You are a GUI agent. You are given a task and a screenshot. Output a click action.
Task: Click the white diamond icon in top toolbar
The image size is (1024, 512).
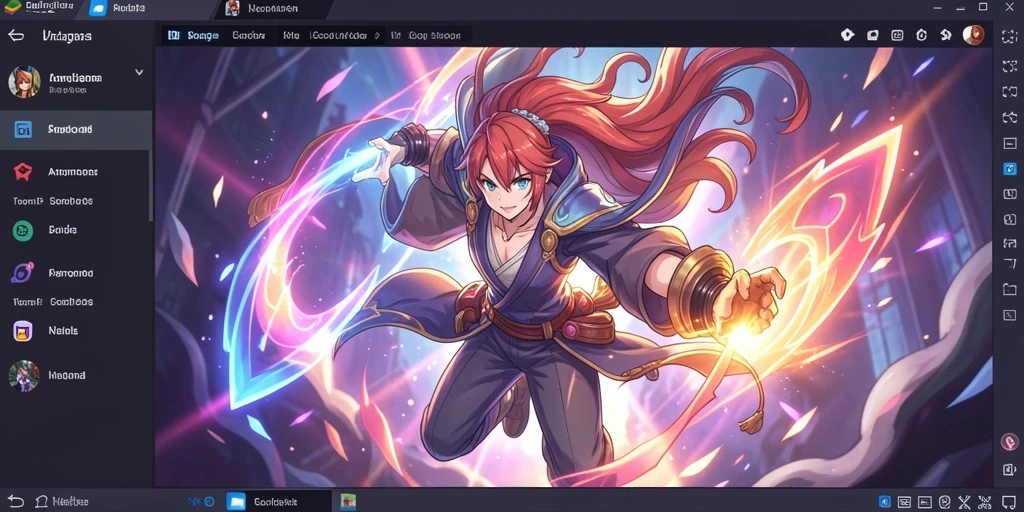(847, 35)
